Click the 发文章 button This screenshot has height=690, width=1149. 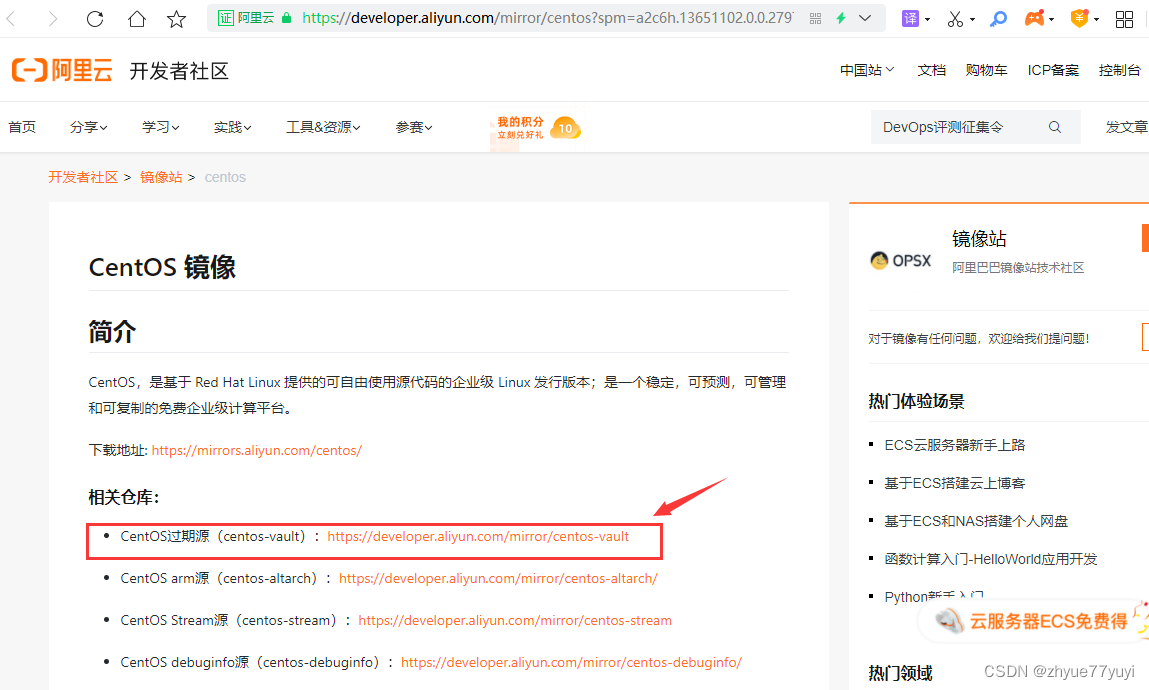click(1127, 127)
